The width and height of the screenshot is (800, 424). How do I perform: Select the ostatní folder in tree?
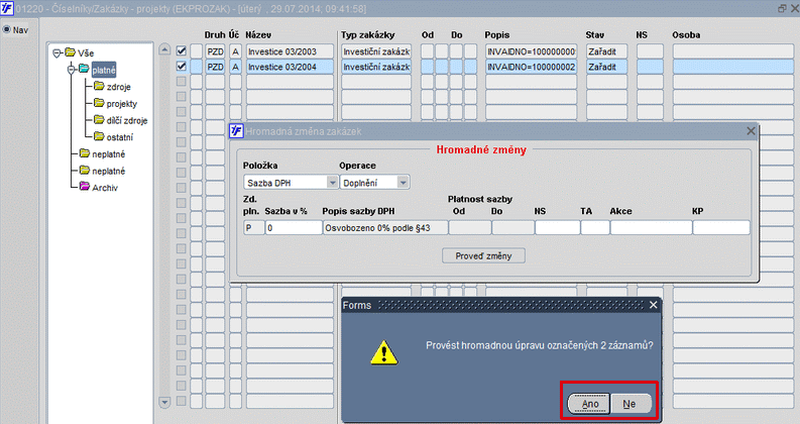tap(120, 137)
